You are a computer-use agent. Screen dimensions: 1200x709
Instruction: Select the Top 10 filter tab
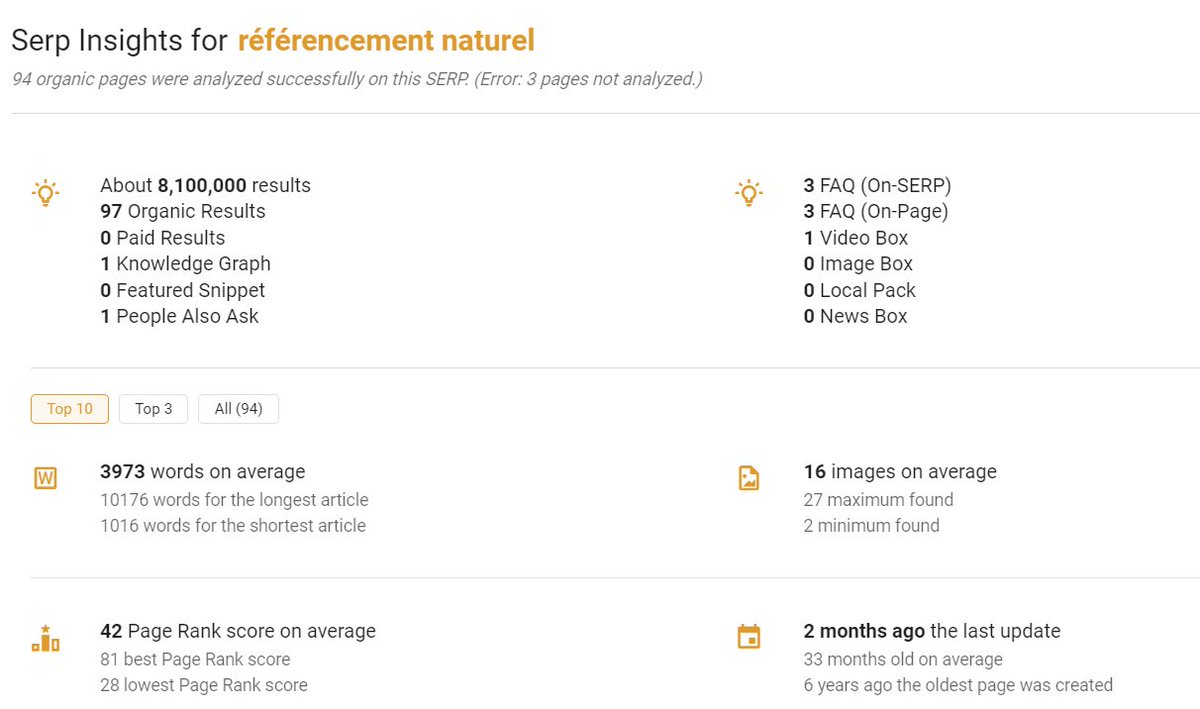tap(70, 409)
